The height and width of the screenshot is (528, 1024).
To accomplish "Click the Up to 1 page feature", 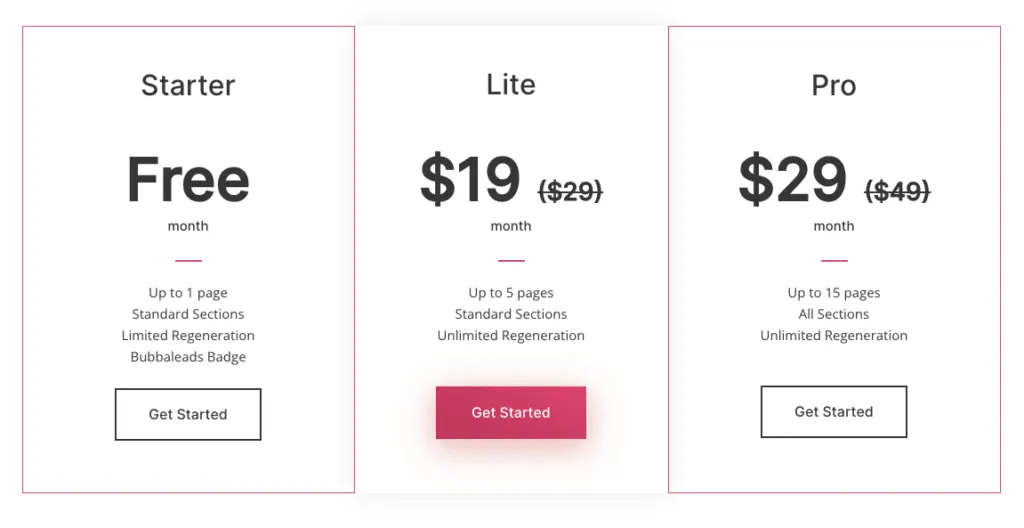I will pos(188,293).
